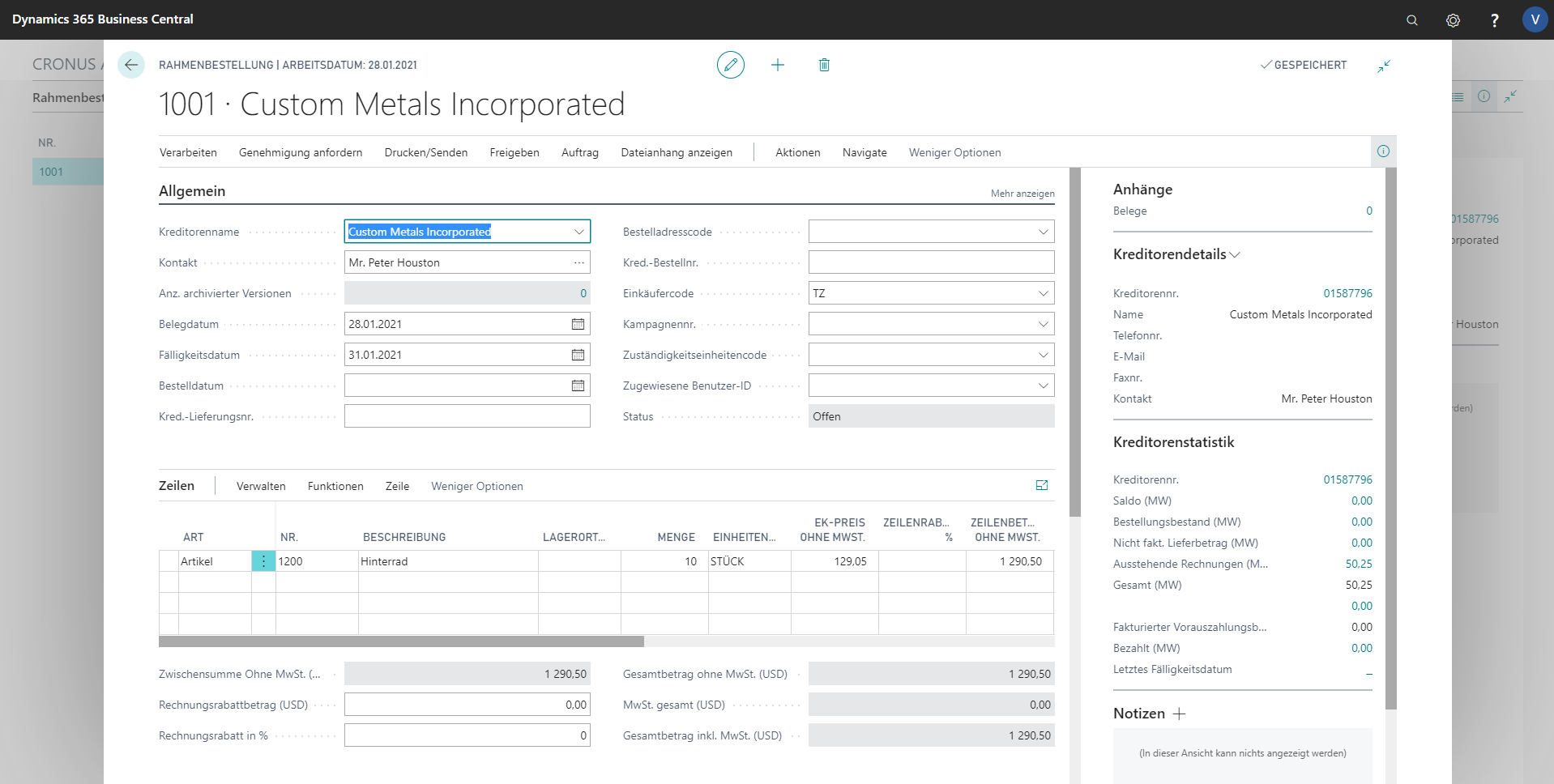This screenshot has height=784, width=1554.
Task: Background list: select row 1001
Action: 68,172
